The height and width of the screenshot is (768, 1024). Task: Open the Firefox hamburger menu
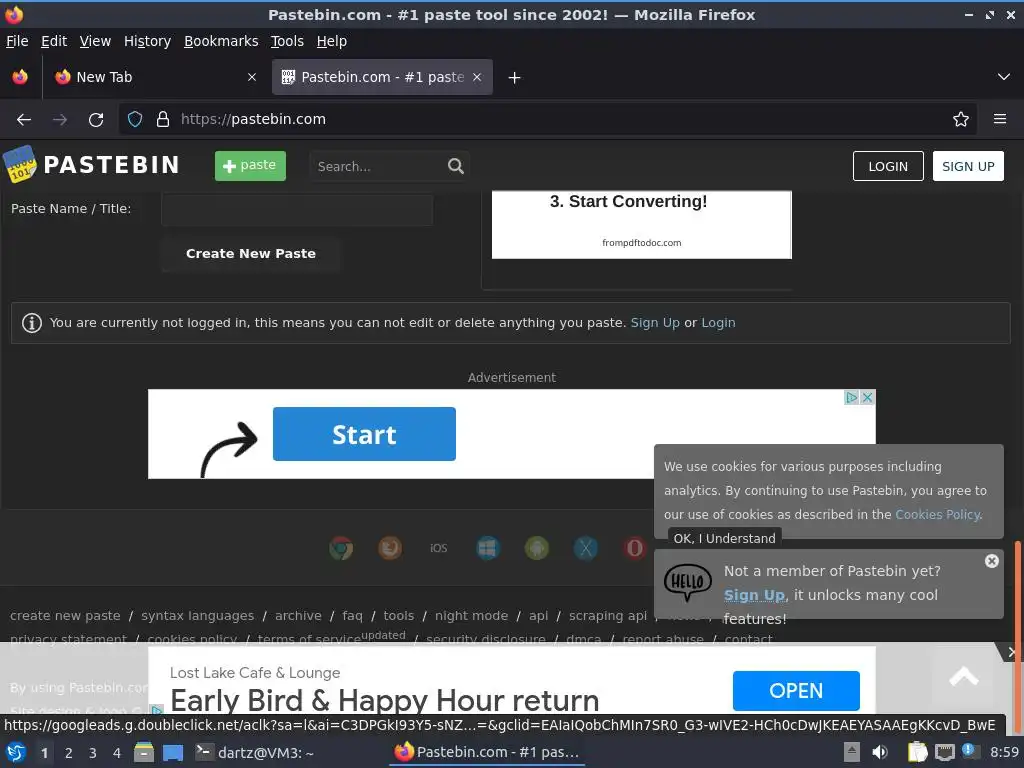pos(1000,120)
